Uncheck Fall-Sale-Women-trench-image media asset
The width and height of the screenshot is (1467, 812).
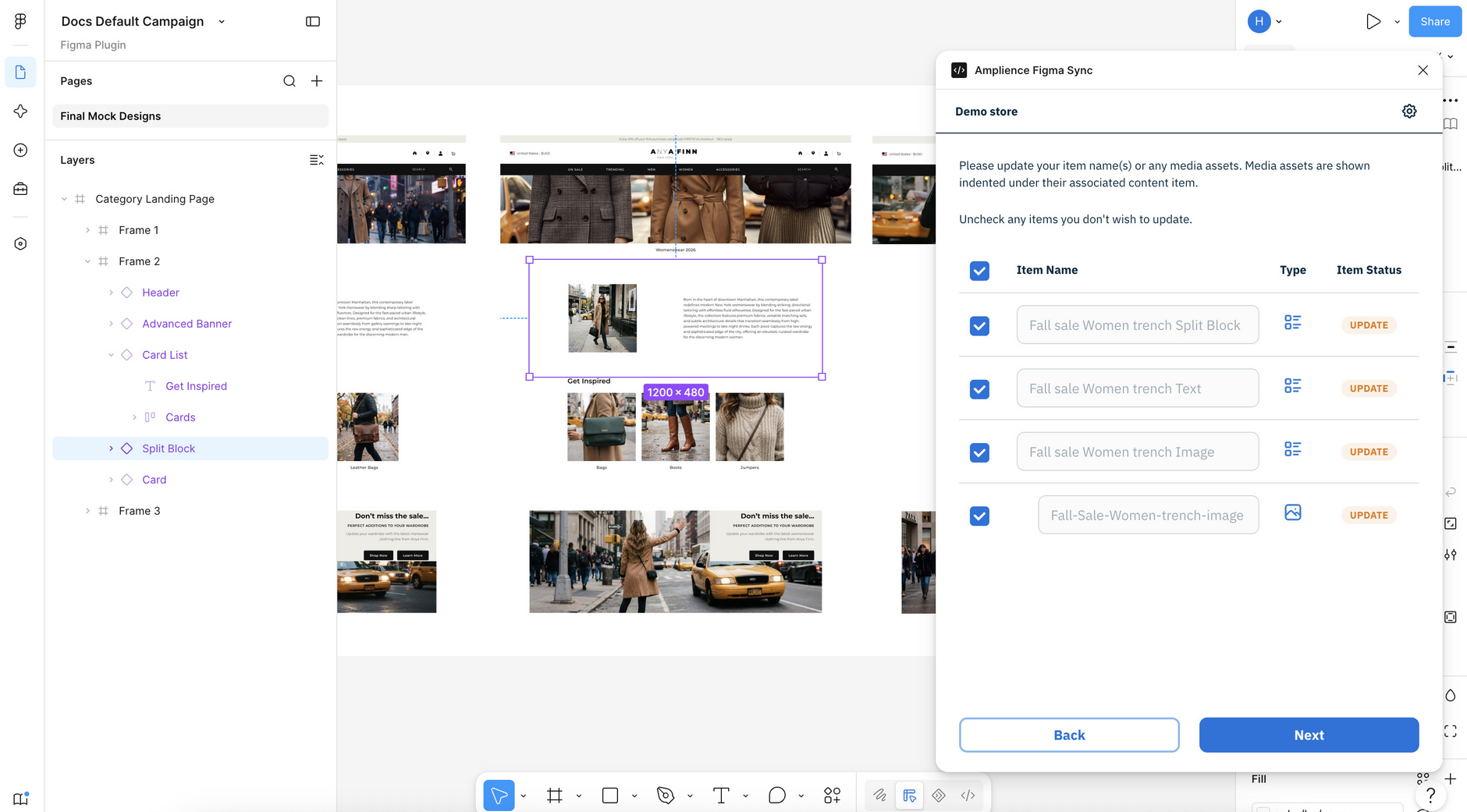click(x=979, y=516)
